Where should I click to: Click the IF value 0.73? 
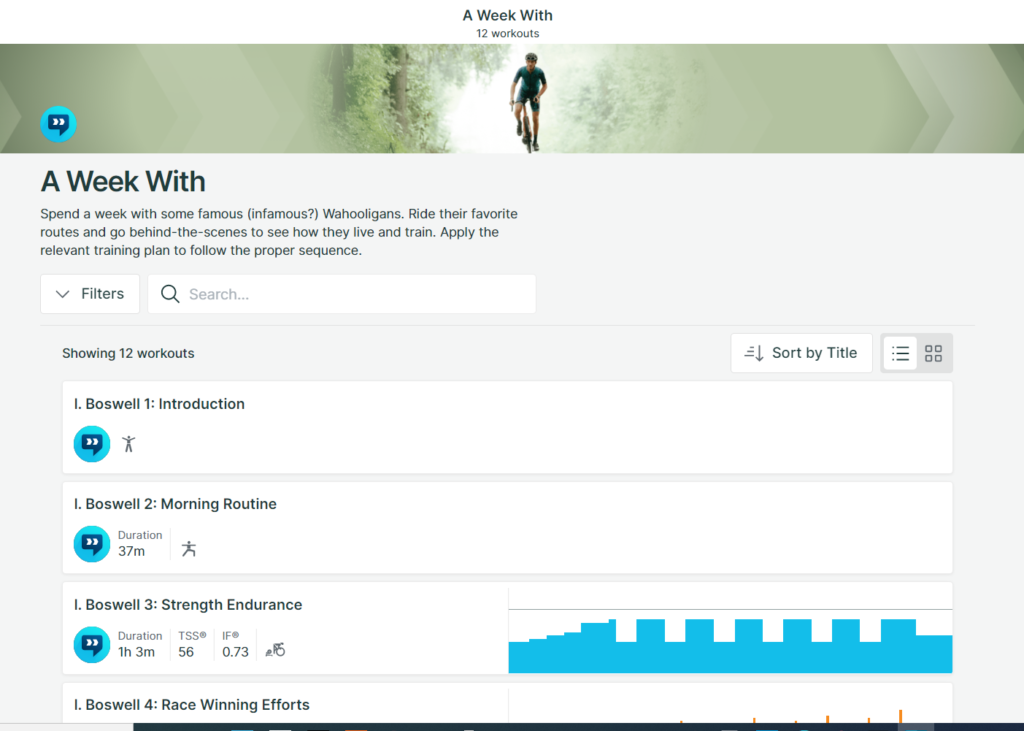(x=235, y=652)
